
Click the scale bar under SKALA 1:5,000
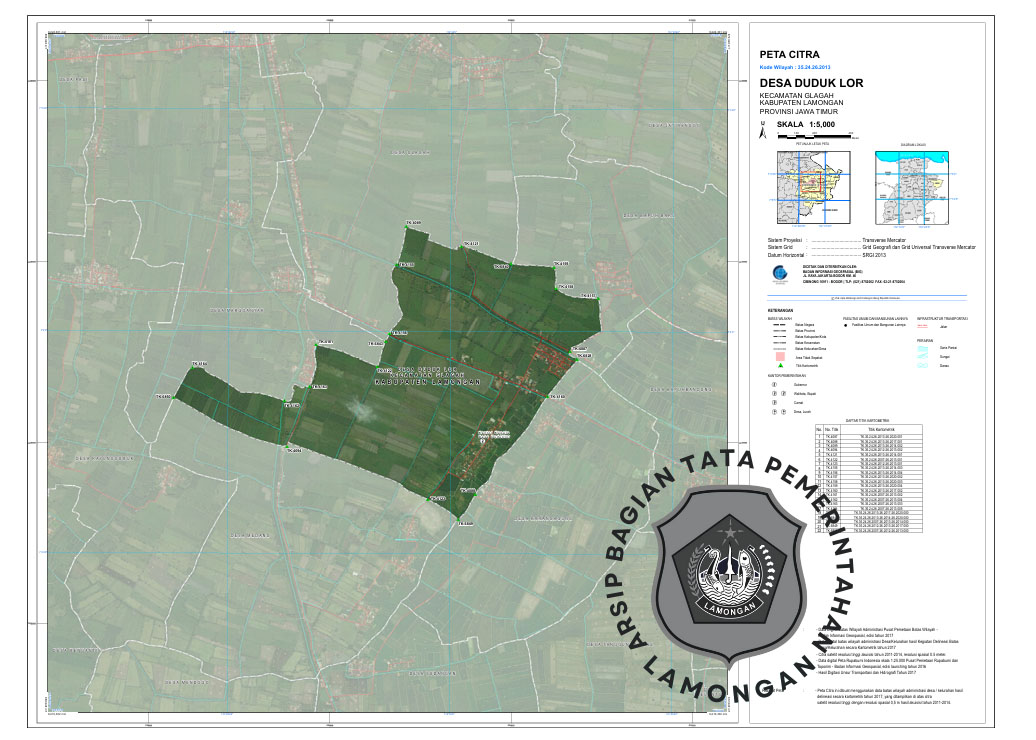click(x=815, y=134)
